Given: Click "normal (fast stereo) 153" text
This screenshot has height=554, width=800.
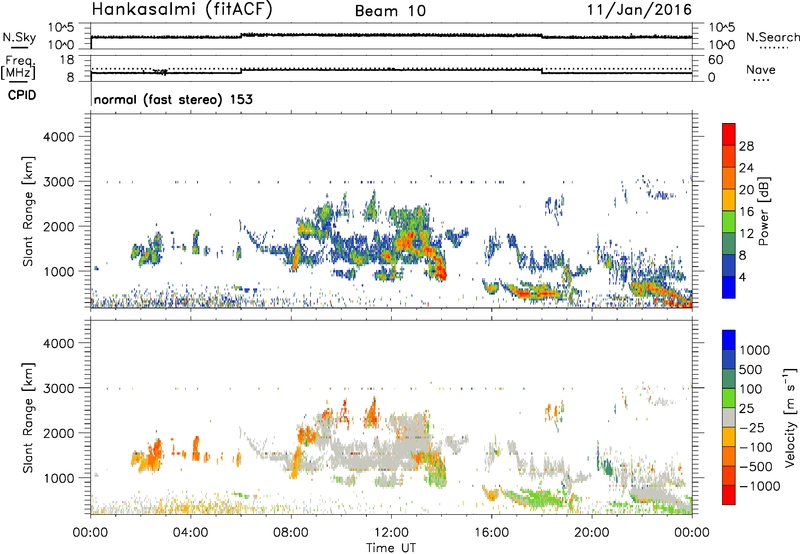Looking at the screenshot, I should (173, 99).
